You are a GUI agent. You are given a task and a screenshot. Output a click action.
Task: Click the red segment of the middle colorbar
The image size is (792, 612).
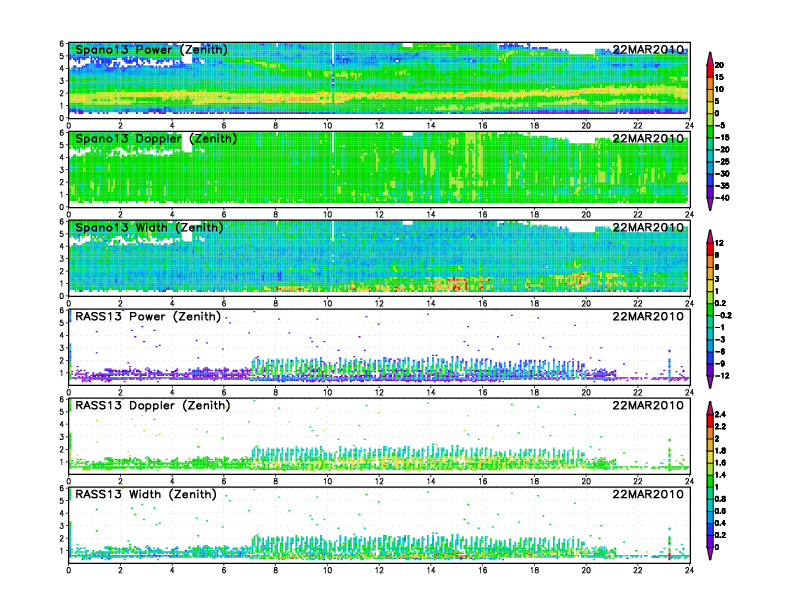pyautogui.click(x=710, y=249)
